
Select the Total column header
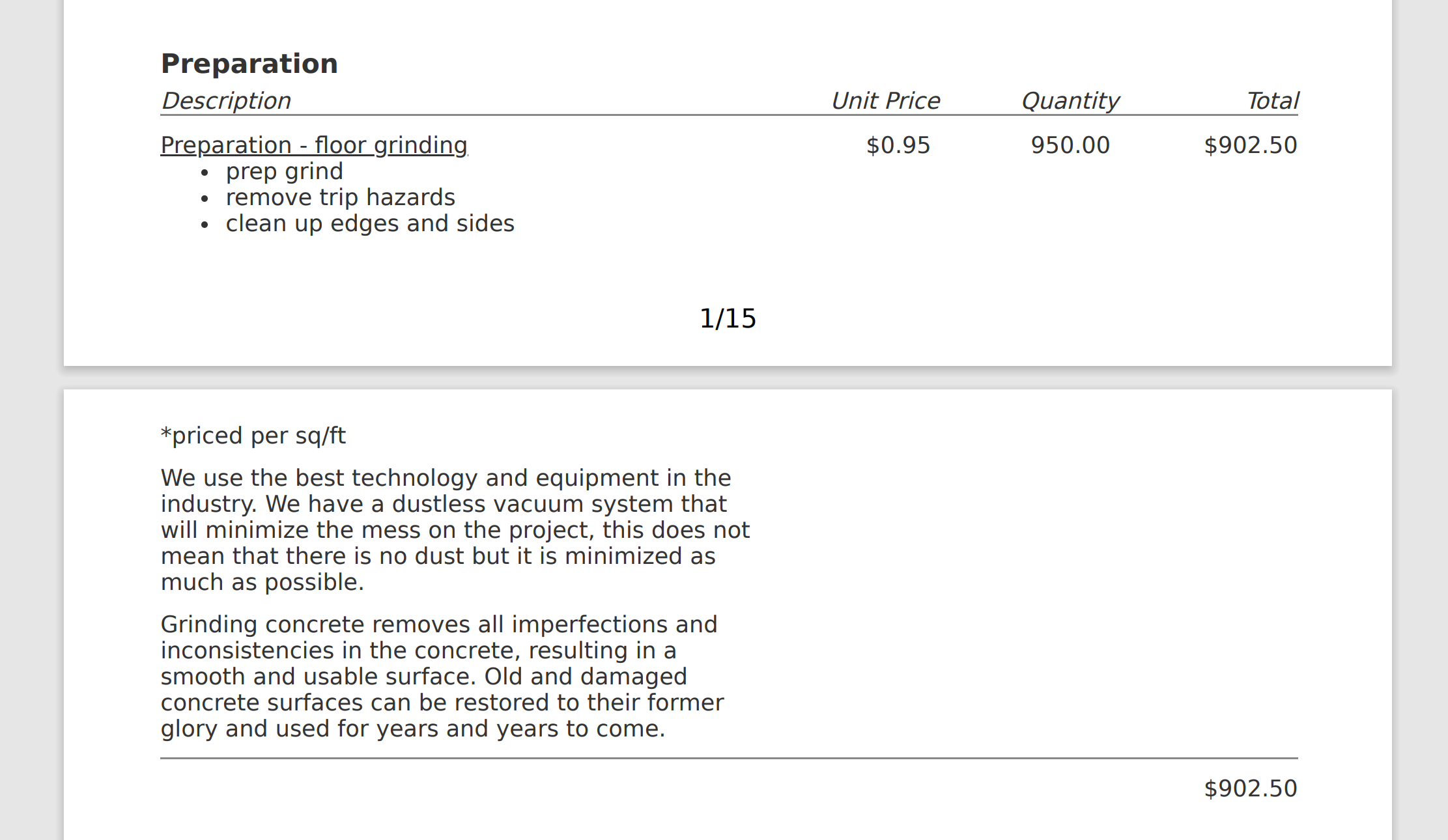click(x=1272, y=101)
